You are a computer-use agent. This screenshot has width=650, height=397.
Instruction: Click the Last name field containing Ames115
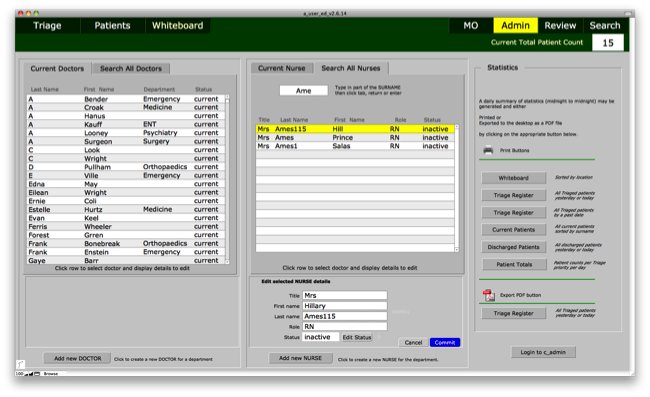(x=345, y=316)
